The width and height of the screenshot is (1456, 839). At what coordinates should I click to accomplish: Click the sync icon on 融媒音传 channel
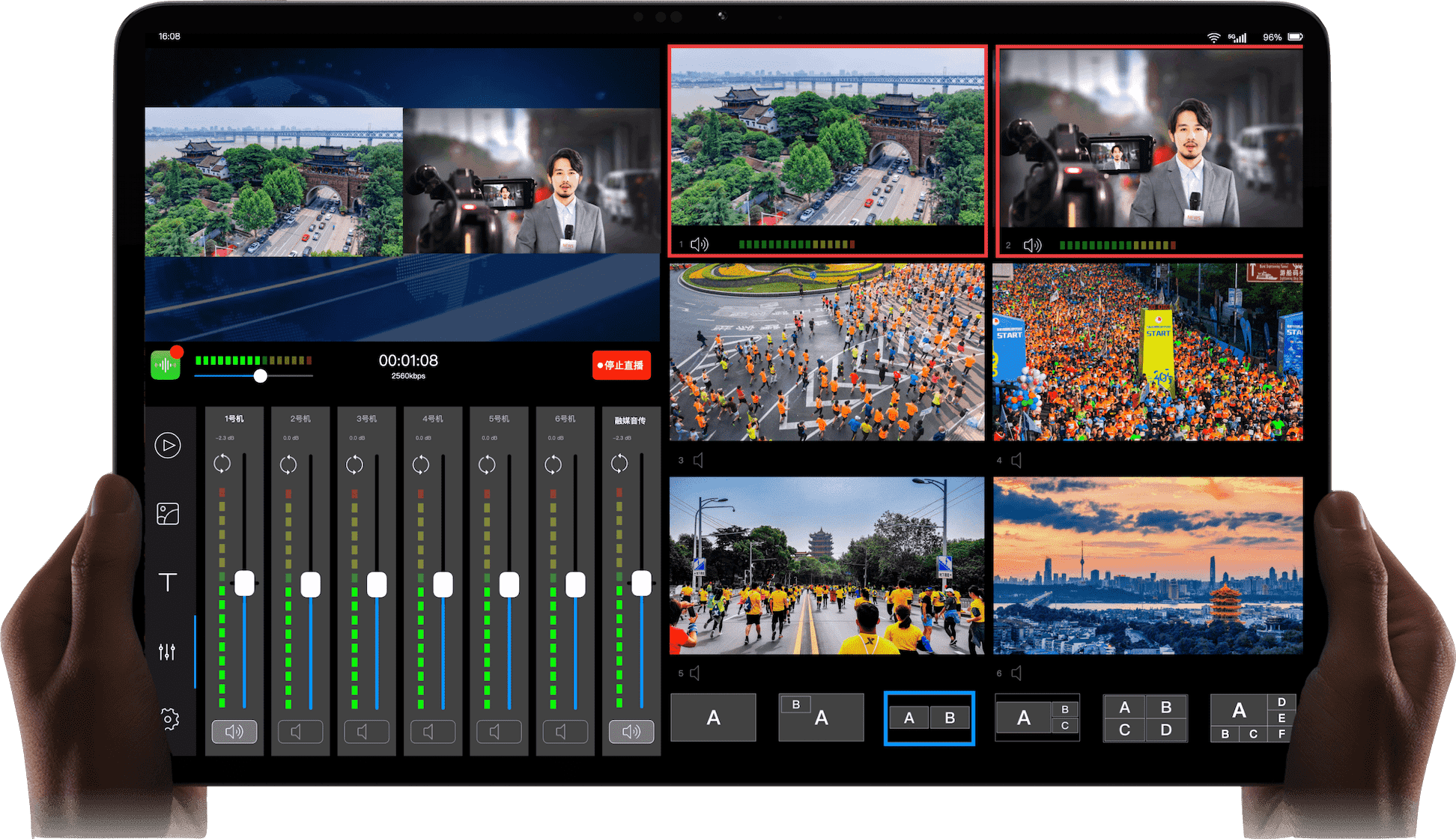click(619, 464)
